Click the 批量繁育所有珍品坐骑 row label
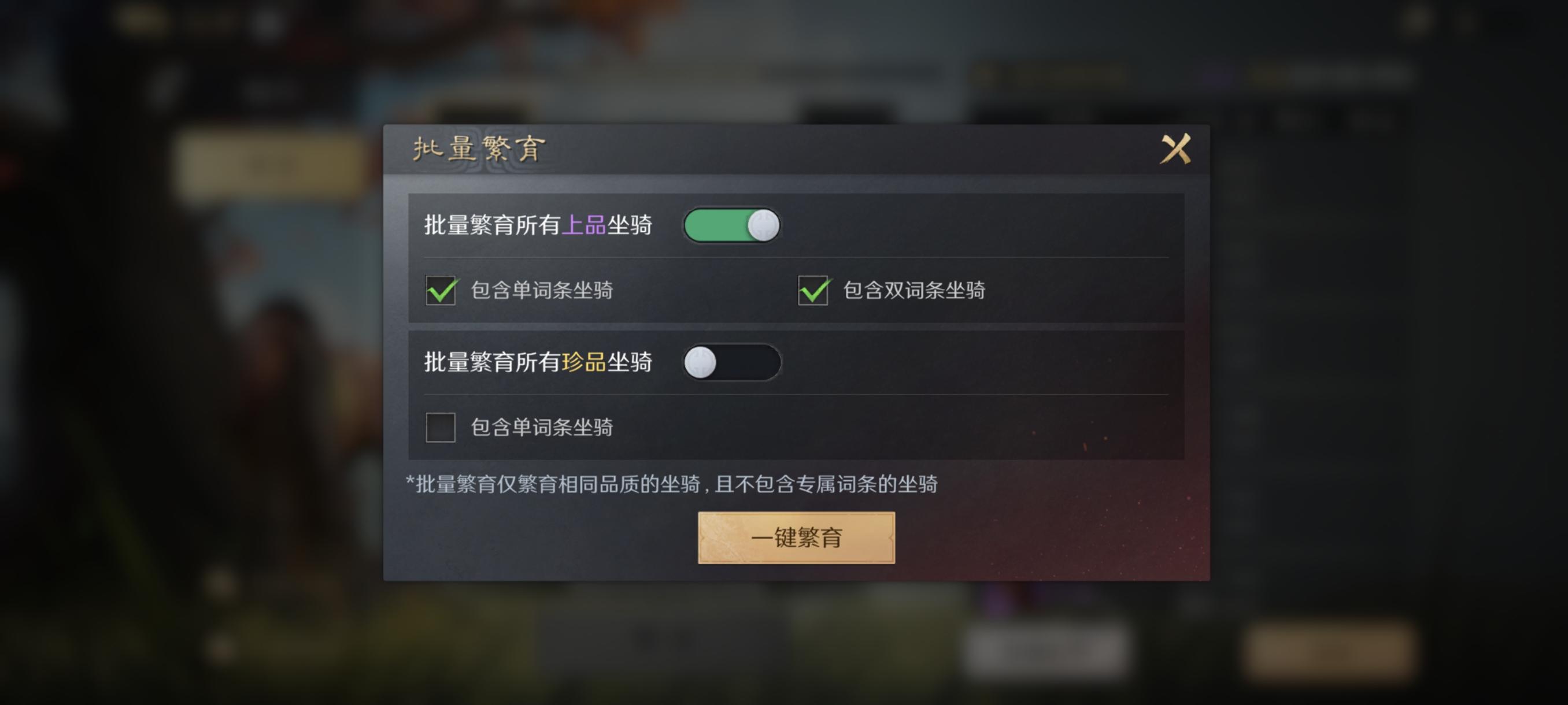Screen dimensions: 1568x705 [538, 362]
